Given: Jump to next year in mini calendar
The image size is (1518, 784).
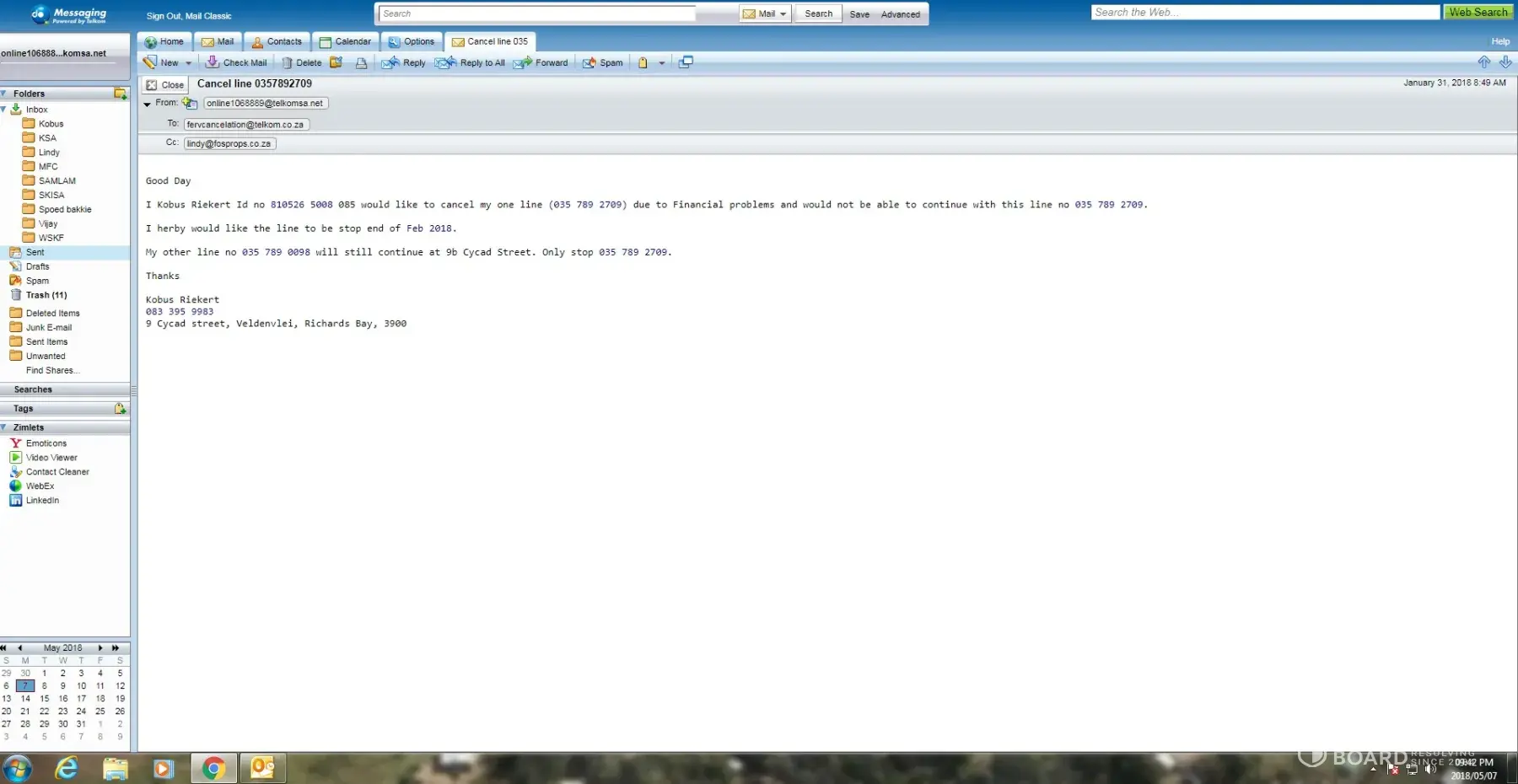Looking at the screenshot, I should [x=116, y=648].
